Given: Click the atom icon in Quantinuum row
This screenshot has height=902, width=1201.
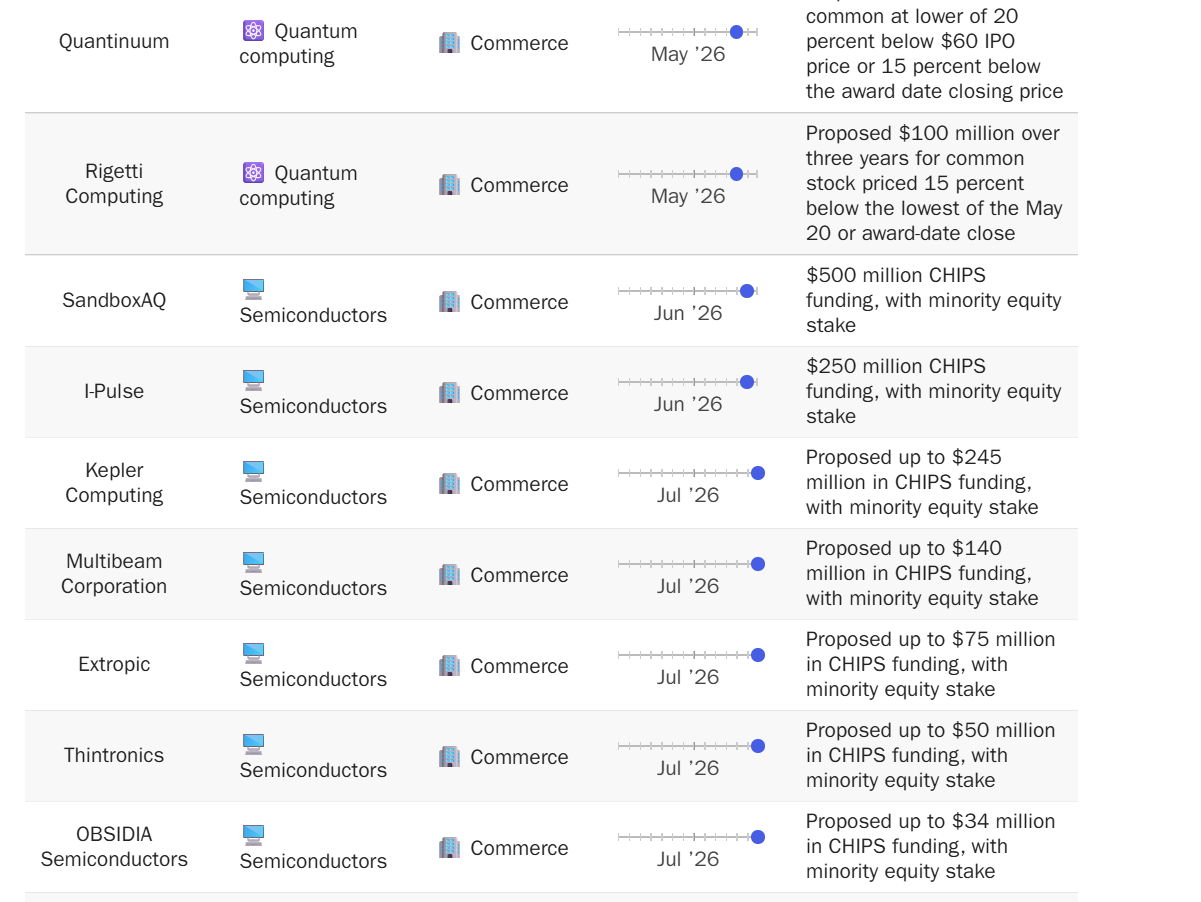Looking at the screenshot, I should (x=253, y=31).
